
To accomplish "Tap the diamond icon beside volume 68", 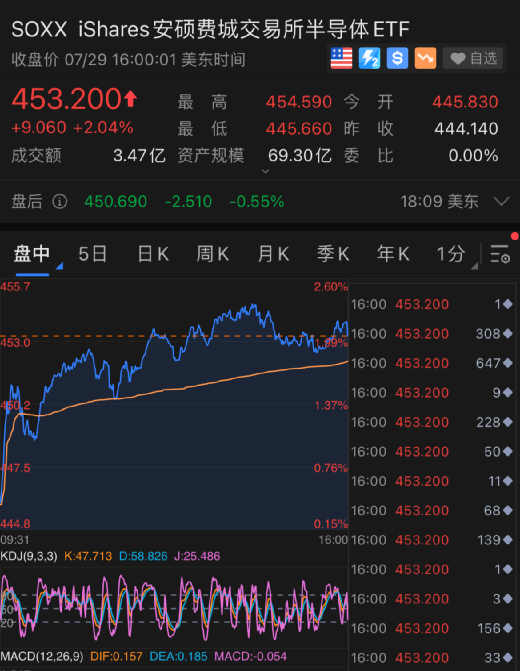I will pos(508,510).
